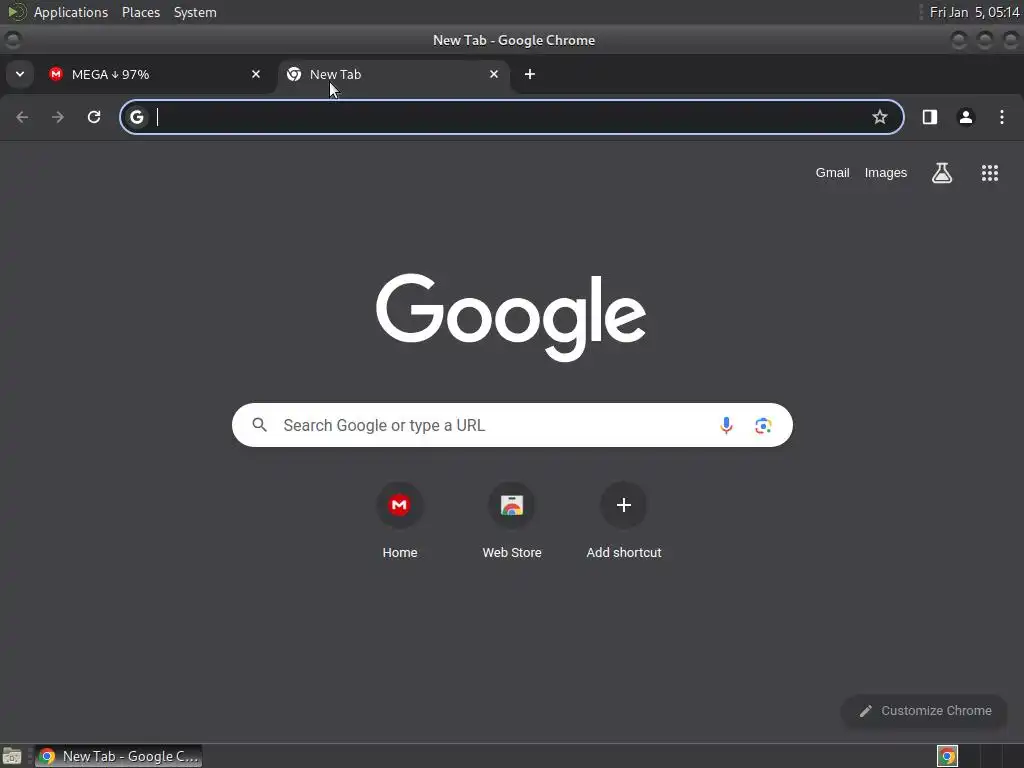Click show desktop icon in bottom panel

(12, 756)
